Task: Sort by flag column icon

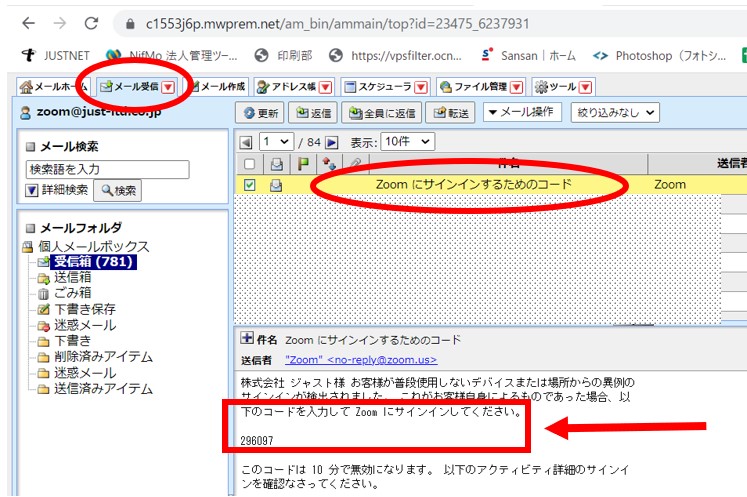Action: point(303,164)
